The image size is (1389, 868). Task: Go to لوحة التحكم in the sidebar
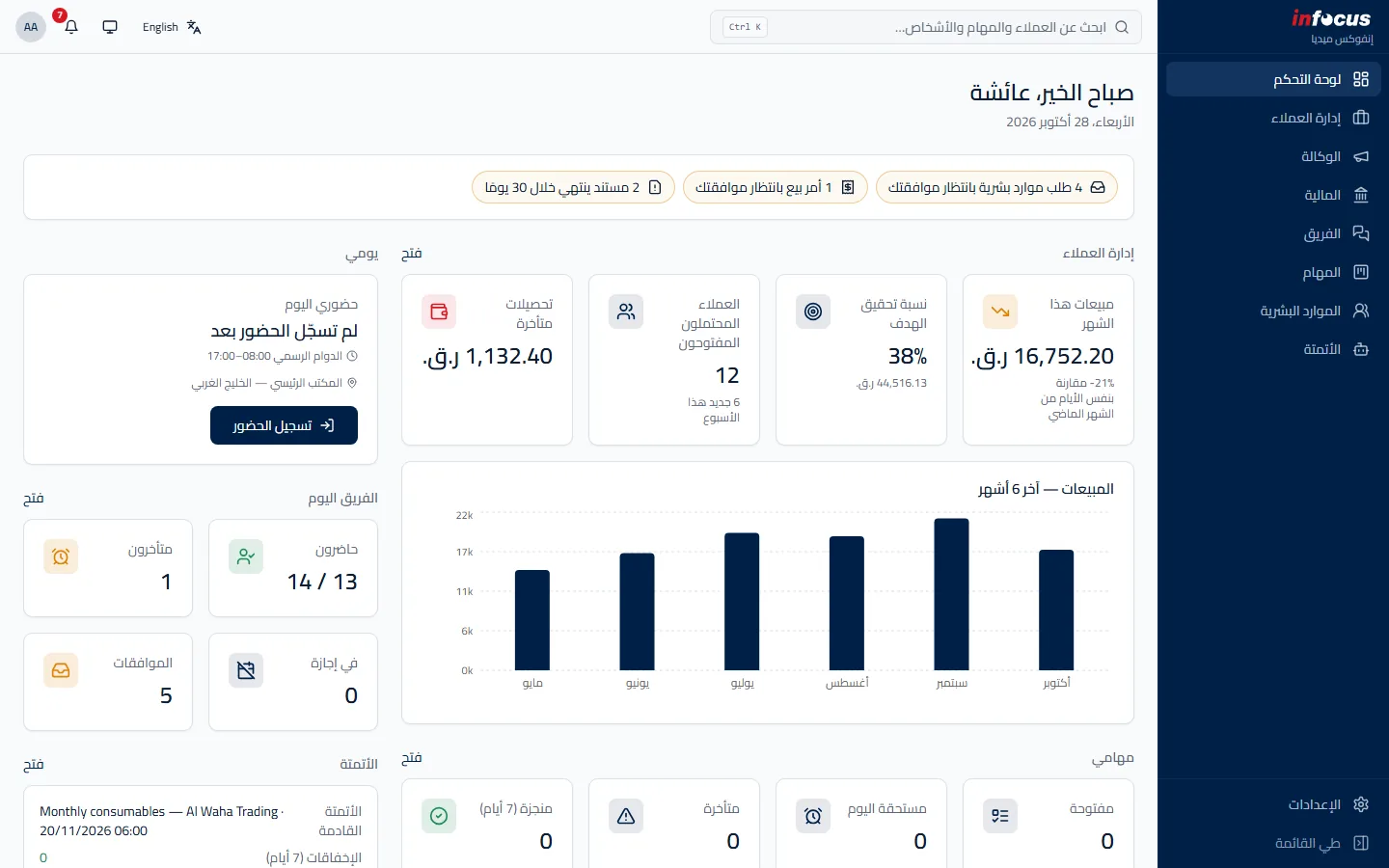pyautogui.click(x=1273, y=79)
